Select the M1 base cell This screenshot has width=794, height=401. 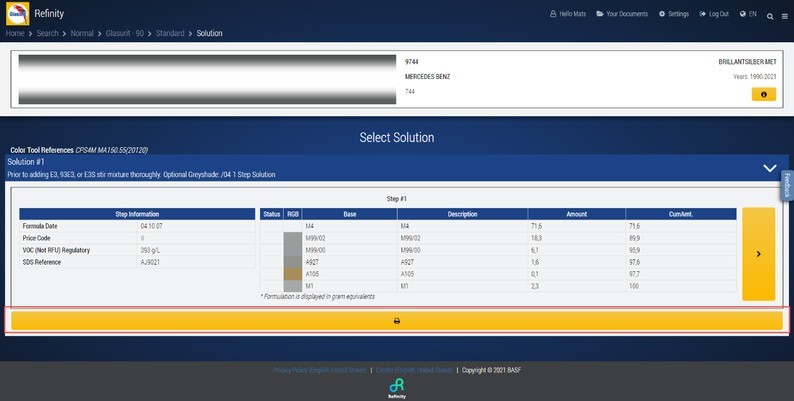350,286
